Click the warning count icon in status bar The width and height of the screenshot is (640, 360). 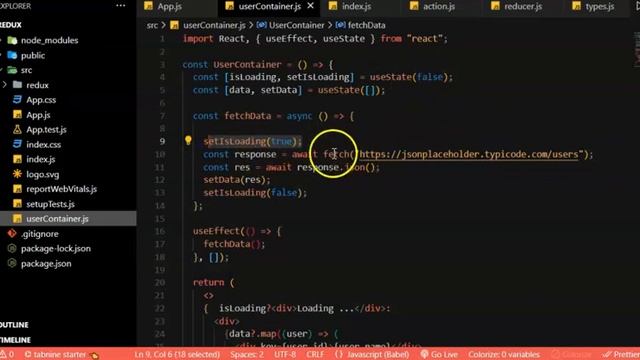[x=3, y=354]
